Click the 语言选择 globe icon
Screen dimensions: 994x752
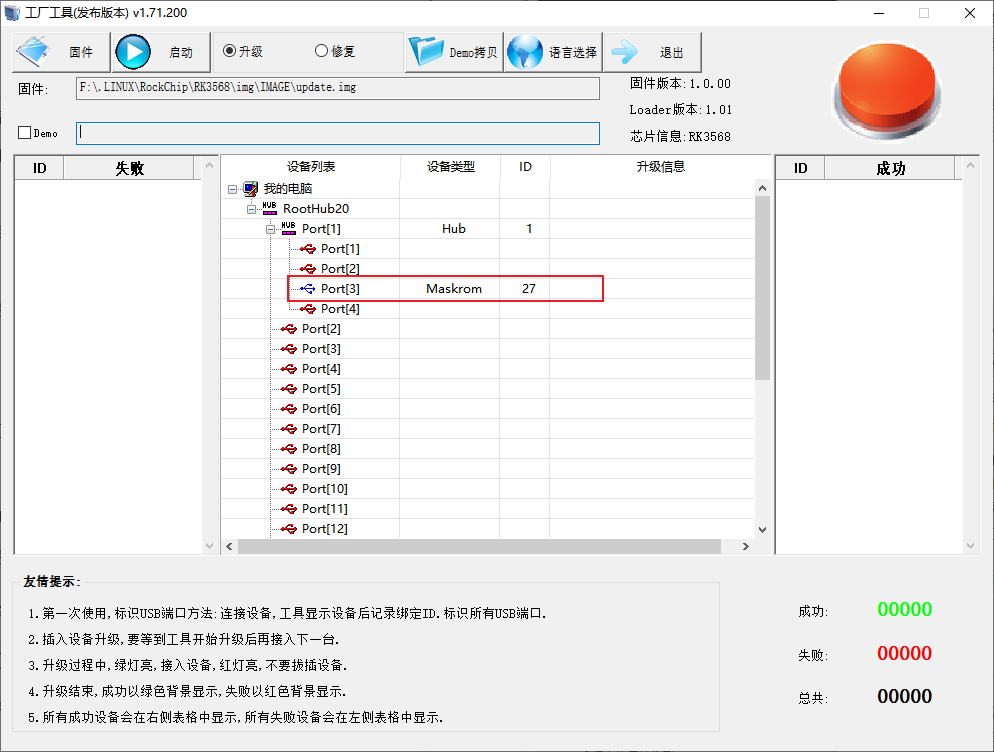click(525, 52)
